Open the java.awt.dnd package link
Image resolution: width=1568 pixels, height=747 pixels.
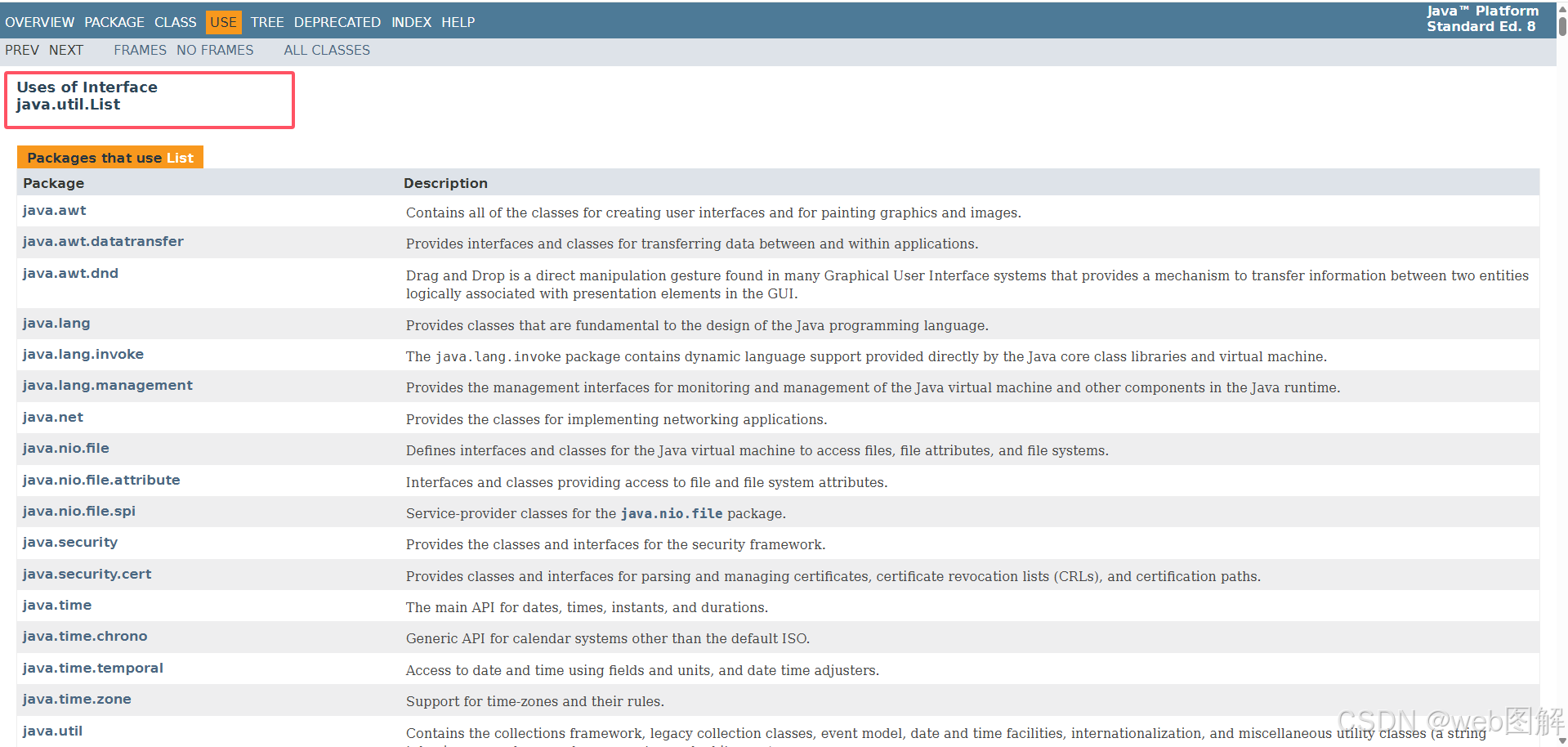[70, 273]
